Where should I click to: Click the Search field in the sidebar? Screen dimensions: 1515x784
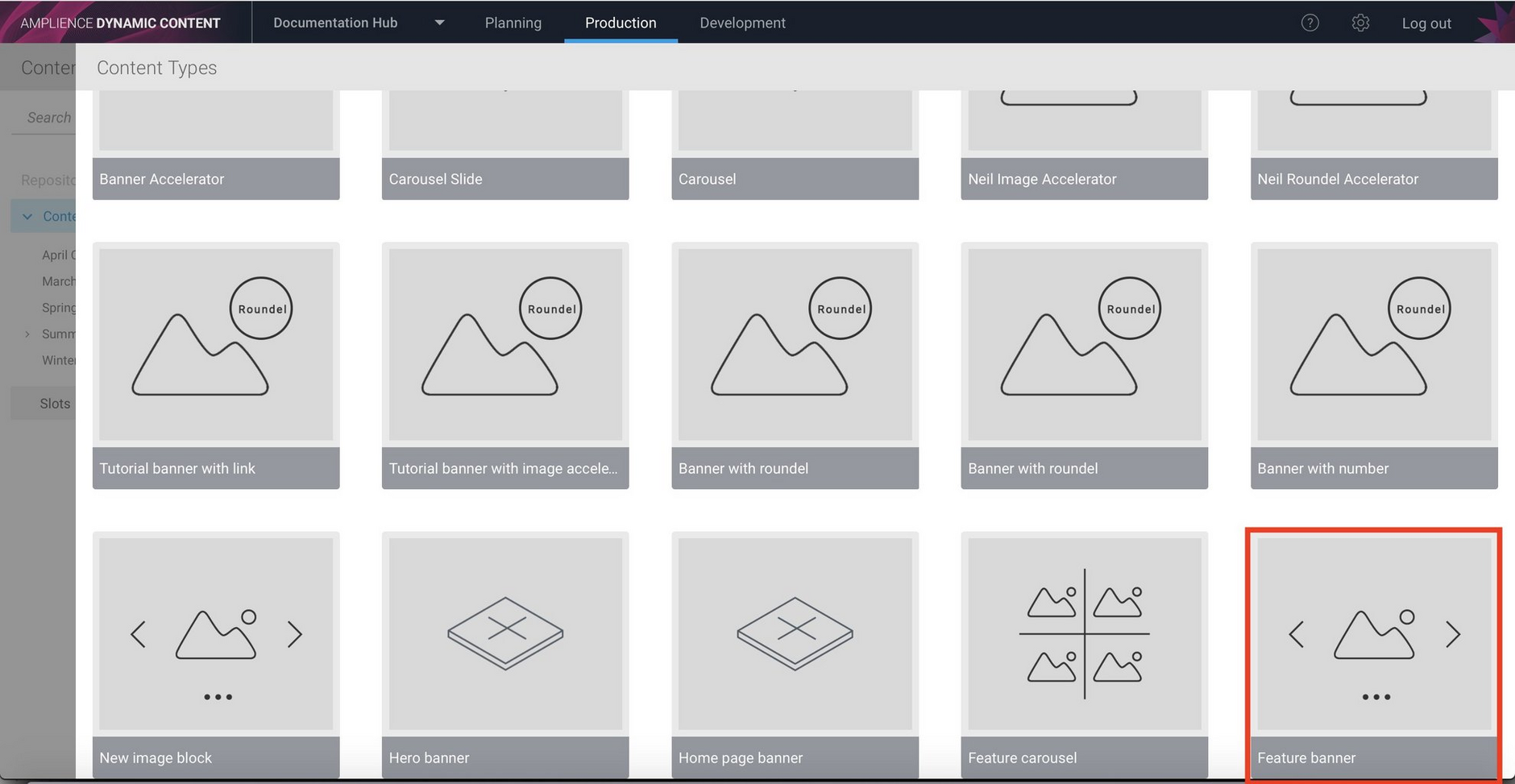click(x=44, y=118)
